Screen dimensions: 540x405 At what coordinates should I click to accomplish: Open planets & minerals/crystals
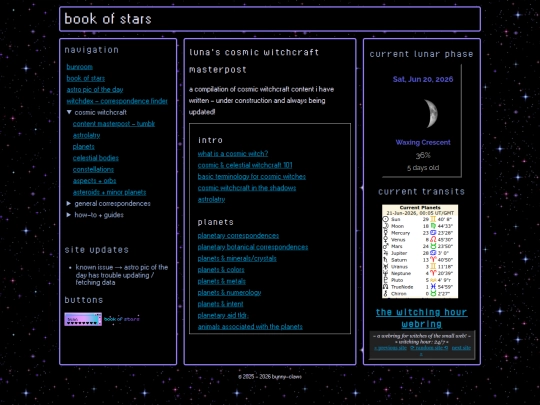[237, 259]
